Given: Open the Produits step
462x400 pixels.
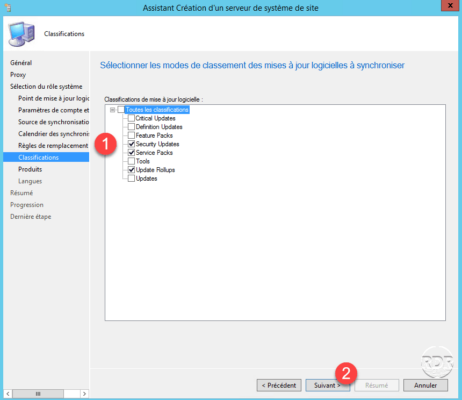Looking at the screenshot, I should tap(30, 169).
